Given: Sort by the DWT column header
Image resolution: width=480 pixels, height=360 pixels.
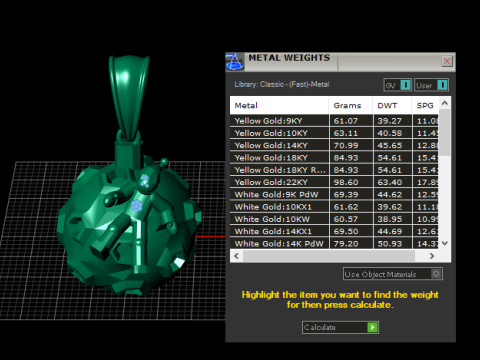Looking at the screenshot, I should pos(392,106).
